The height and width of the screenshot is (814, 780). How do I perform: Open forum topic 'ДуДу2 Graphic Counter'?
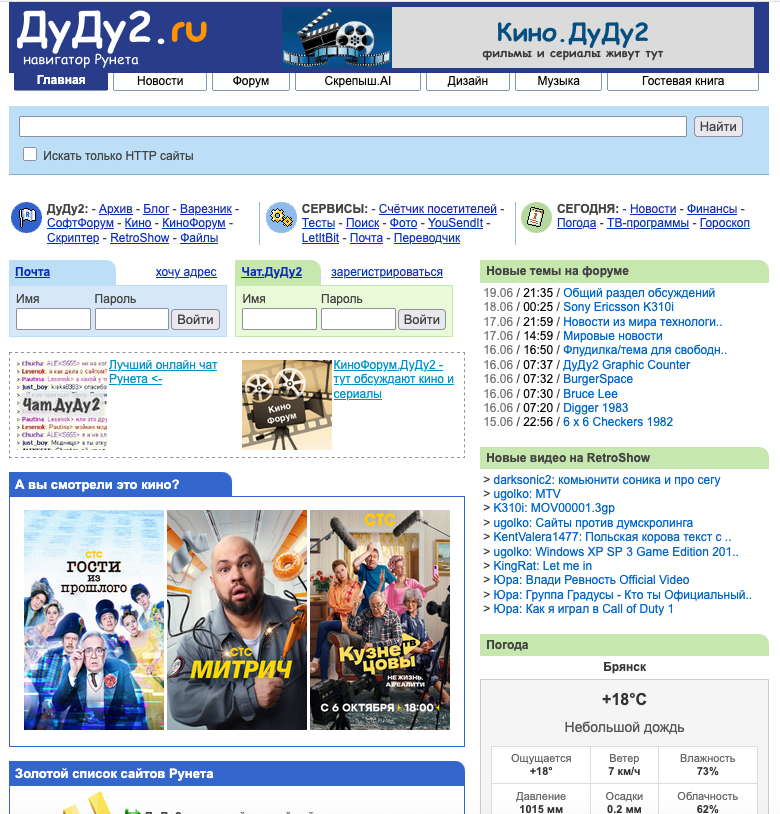coord(626,365)
